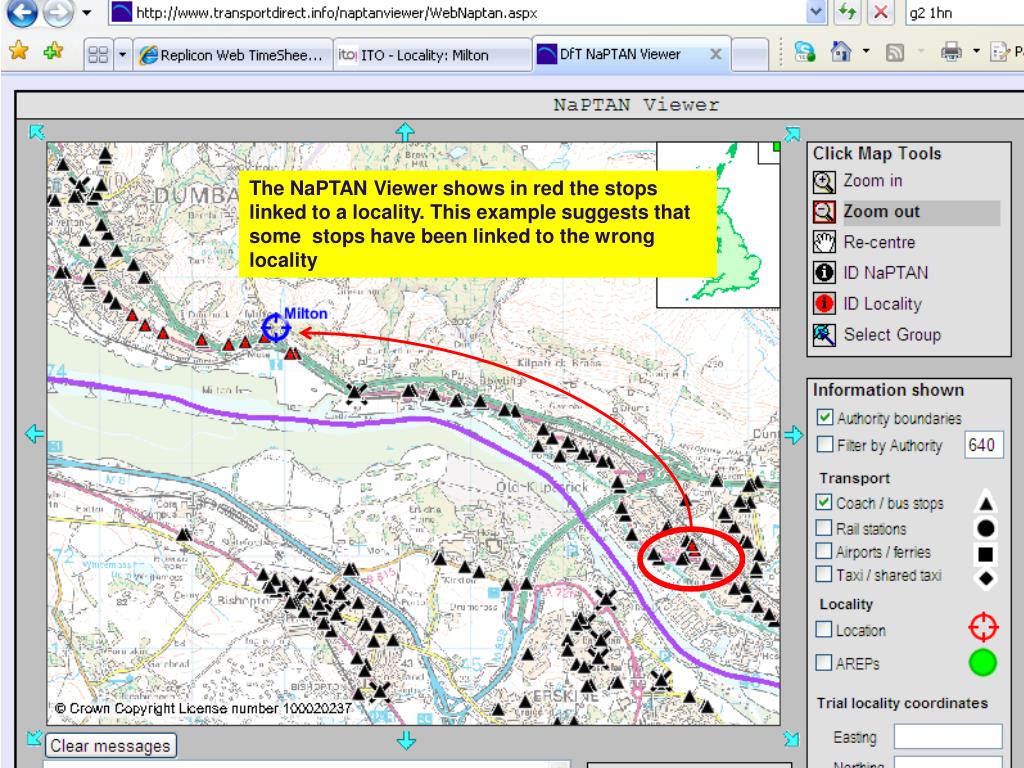Click the browser Back button

(x=22, y=12)
